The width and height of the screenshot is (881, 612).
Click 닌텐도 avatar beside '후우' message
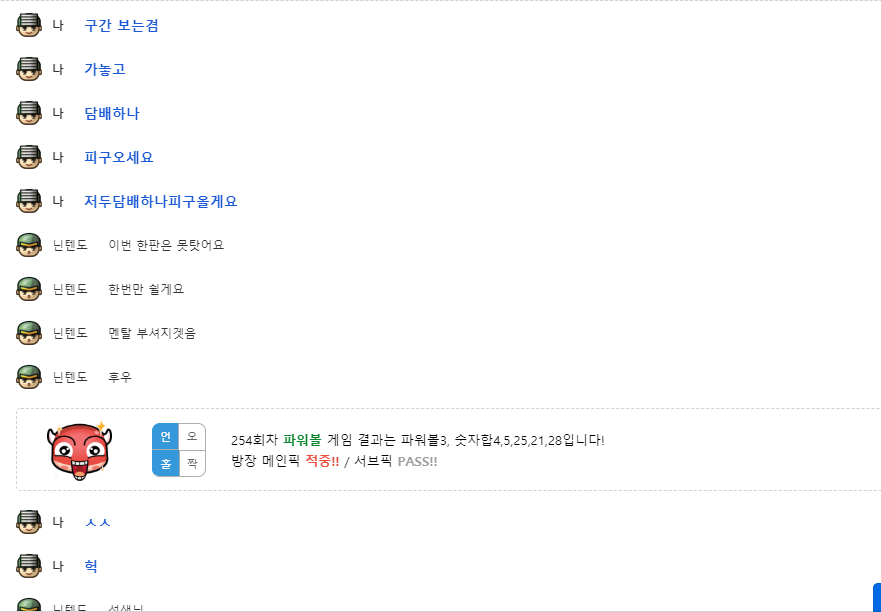(x=29, y=377)
